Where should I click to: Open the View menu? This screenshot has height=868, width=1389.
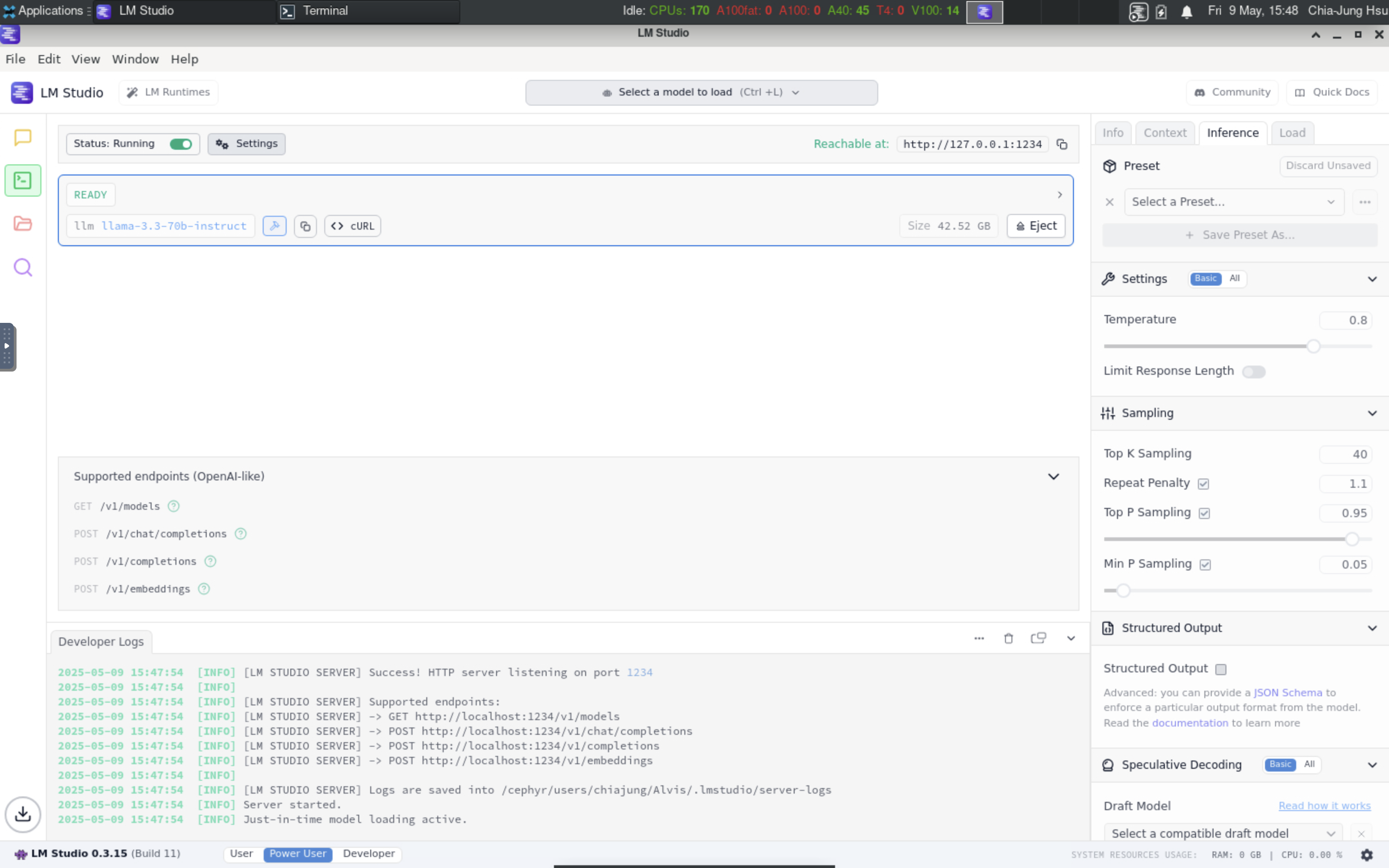click(85, 59)
